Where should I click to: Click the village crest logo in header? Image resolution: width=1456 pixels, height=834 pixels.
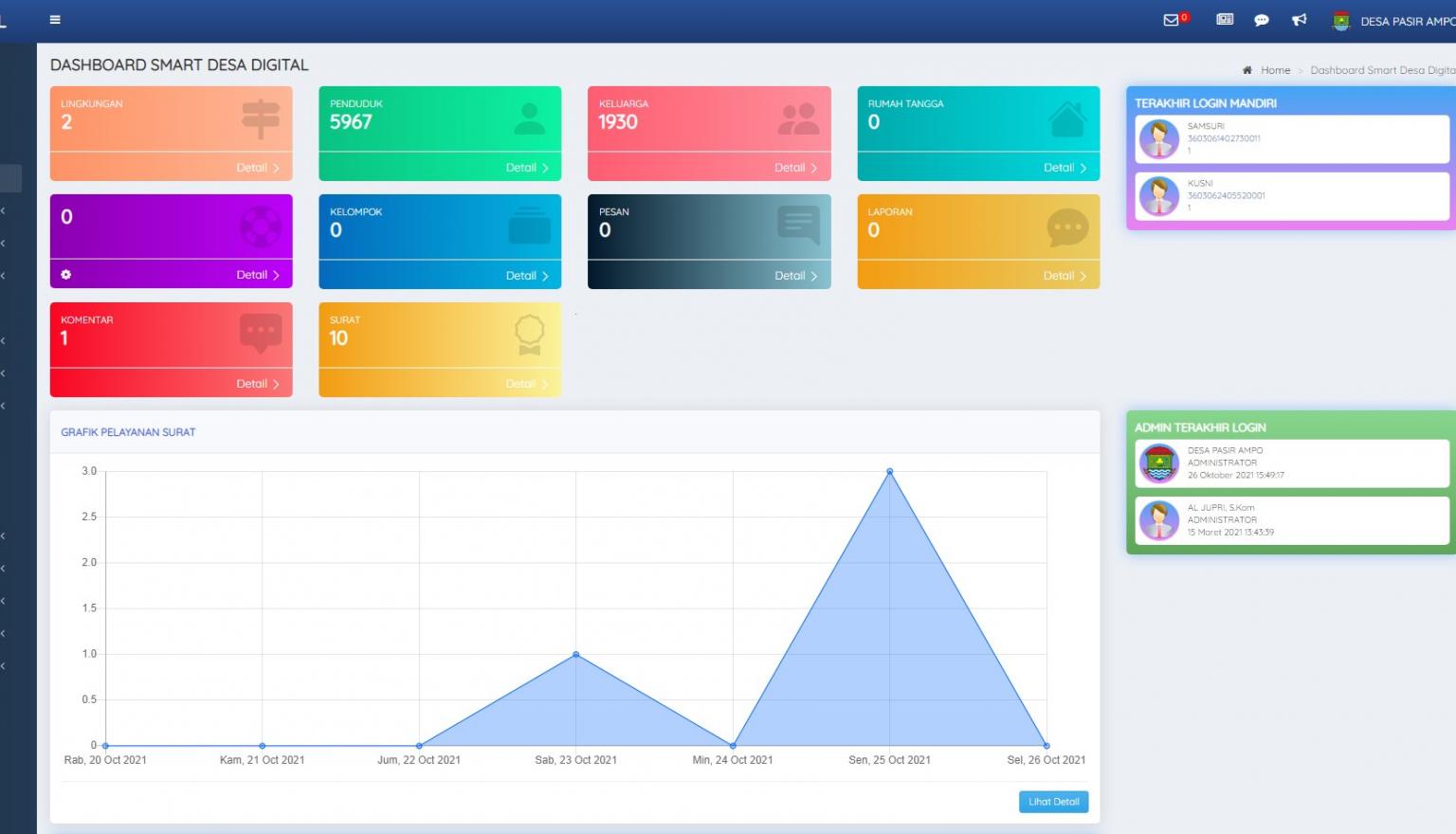click(1340, 21)
